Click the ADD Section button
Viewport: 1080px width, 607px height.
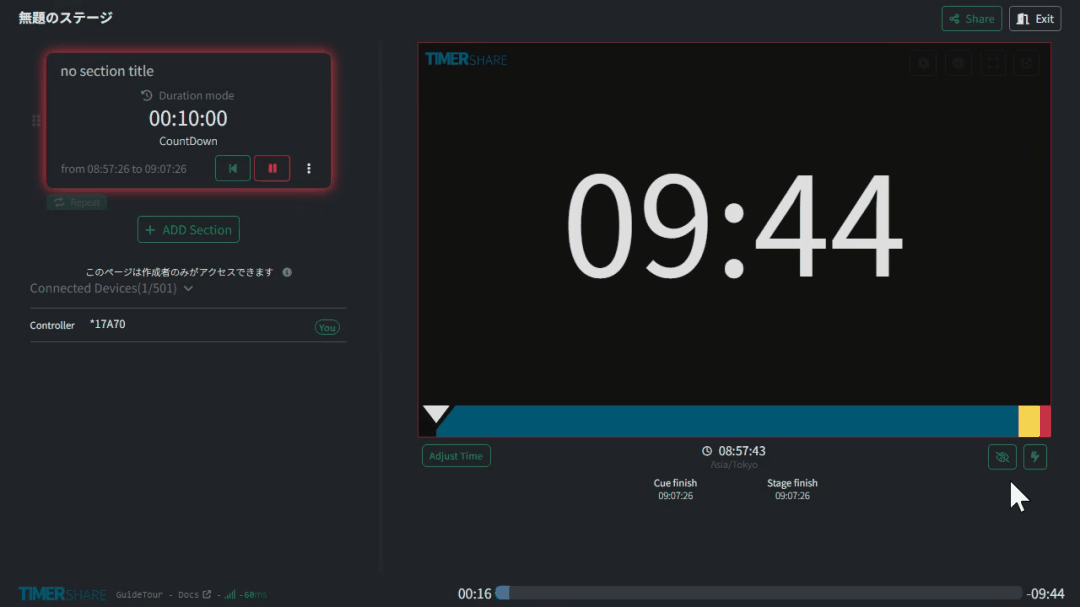tap(188, 230)
